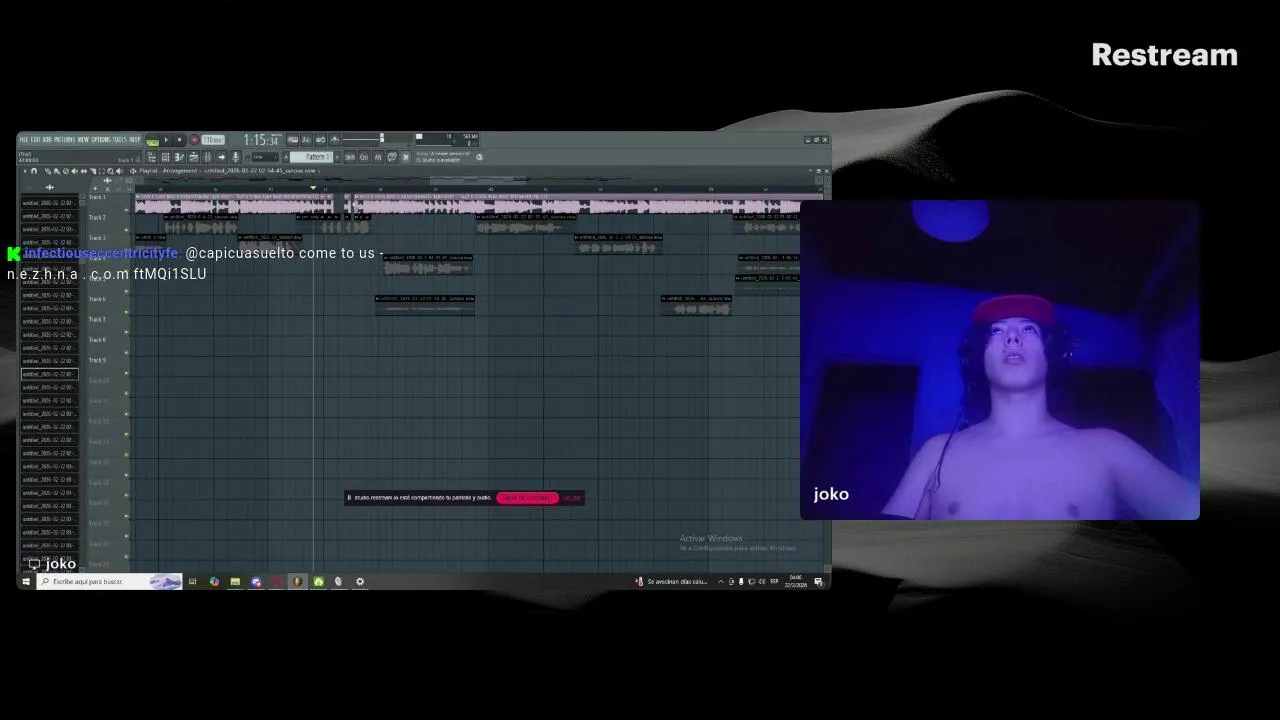1280x720 pixels.
Task: Open the FILE menu
Action: 25,139
